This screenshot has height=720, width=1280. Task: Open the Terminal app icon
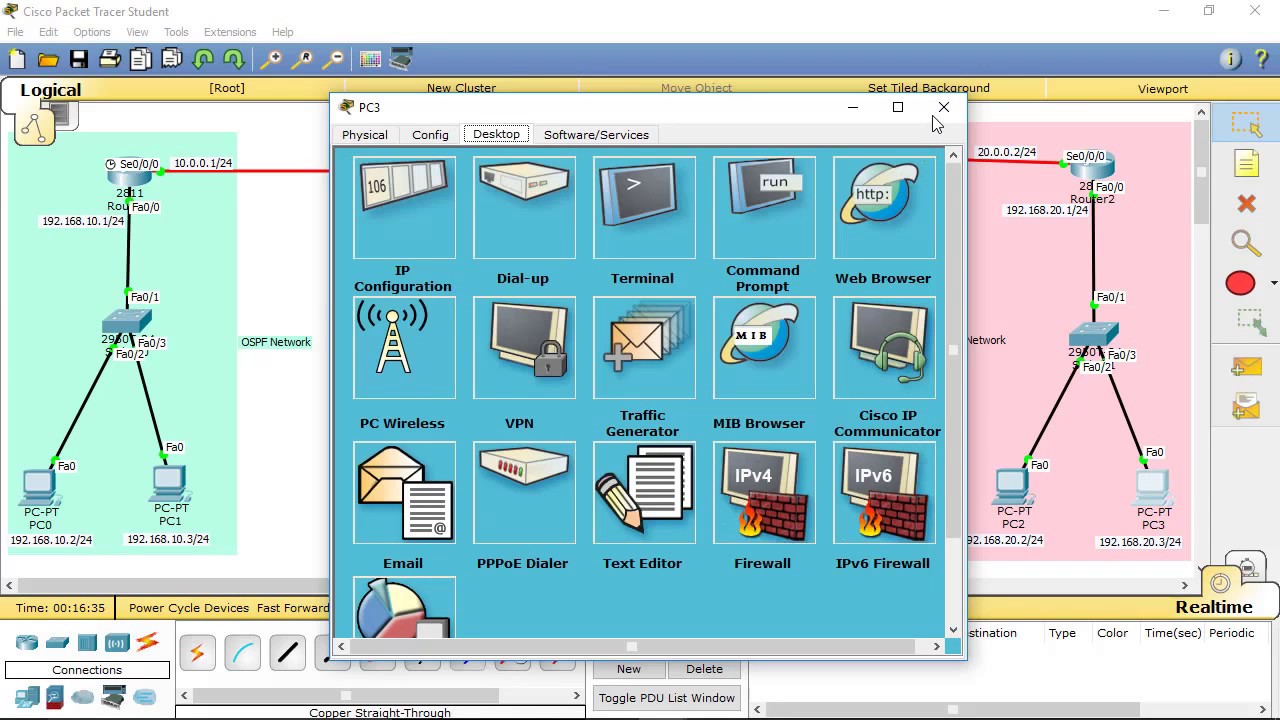pos(644,208)
